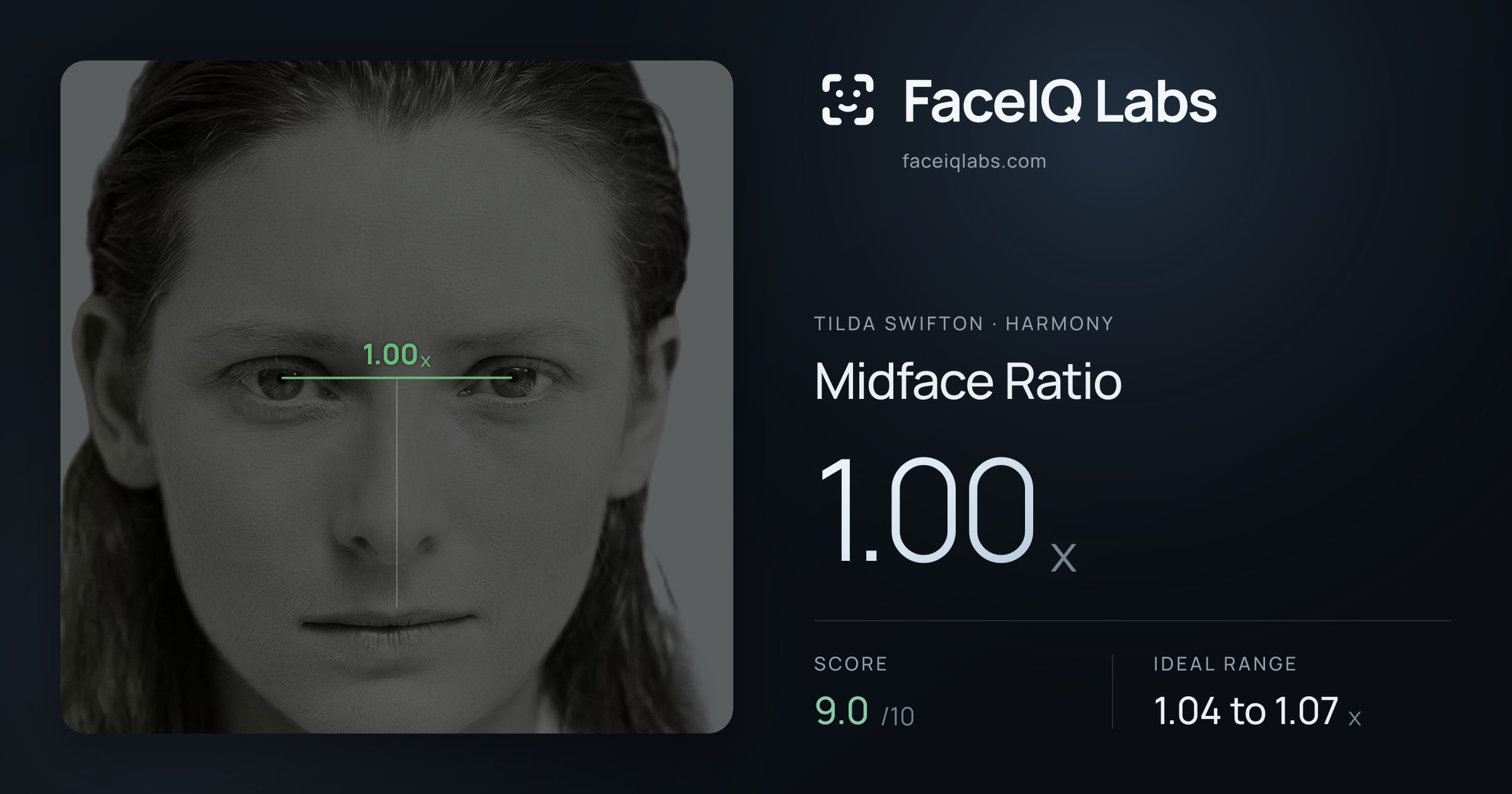Click the vertical midface measurement line
This screenshot has width=1512, height=794.
pos(396,493)
